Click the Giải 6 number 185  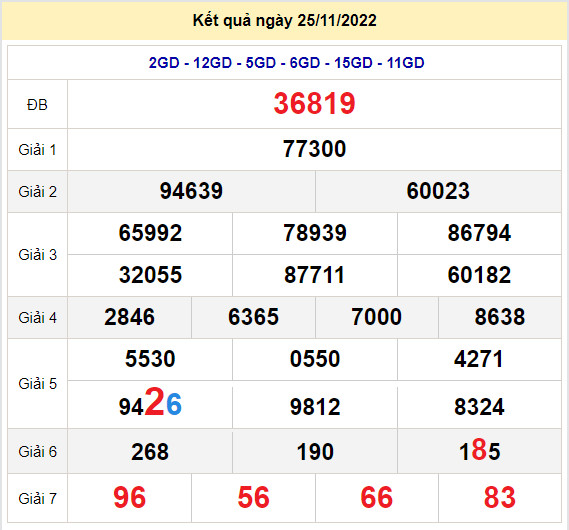pos(479,450)
